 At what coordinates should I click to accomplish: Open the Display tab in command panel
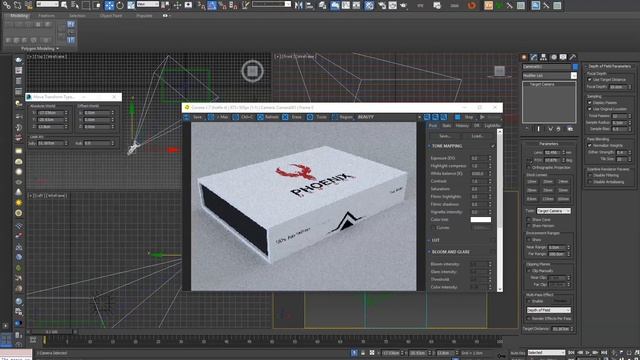pyautogui.click(x=563, y=57)
